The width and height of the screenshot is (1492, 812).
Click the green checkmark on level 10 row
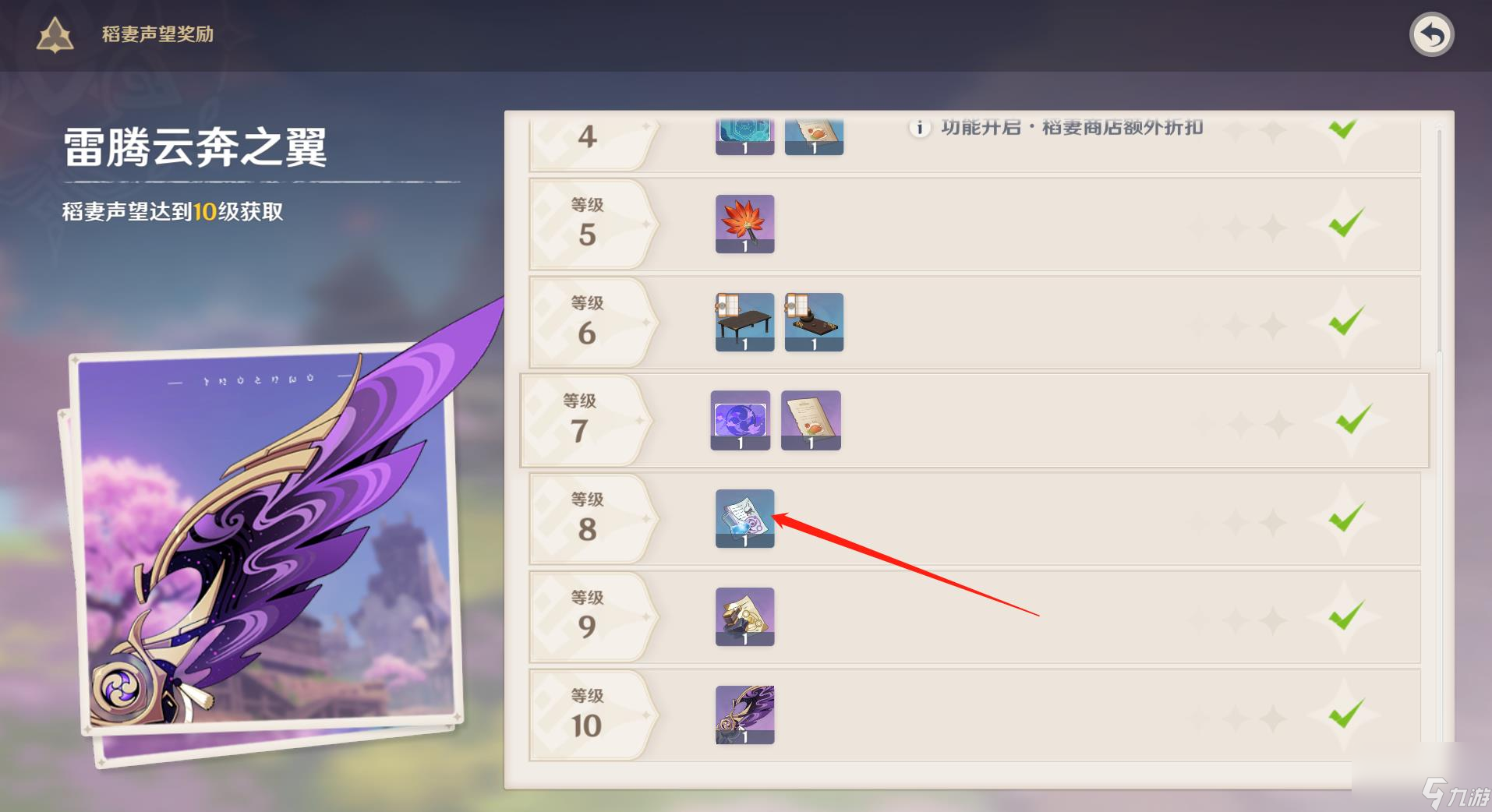point(1345,714)
